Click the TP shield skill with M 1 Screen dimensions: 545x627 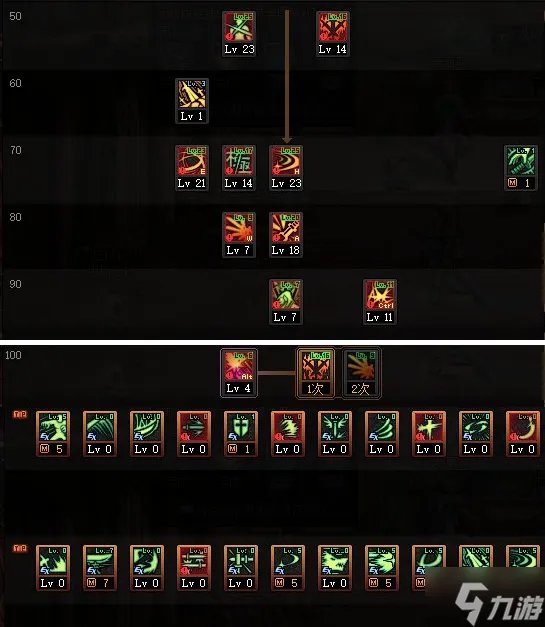pos(241,434)
